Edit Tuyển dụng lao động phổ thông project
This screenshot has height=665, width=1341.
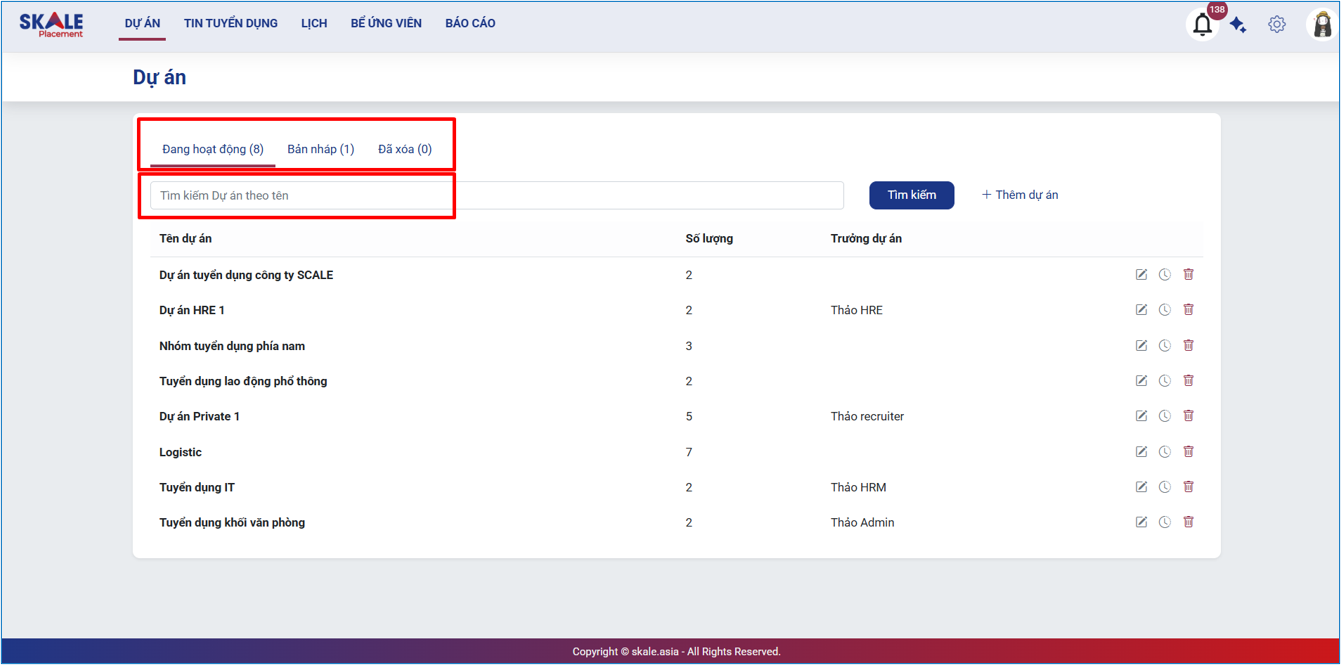pos(1141,381)
